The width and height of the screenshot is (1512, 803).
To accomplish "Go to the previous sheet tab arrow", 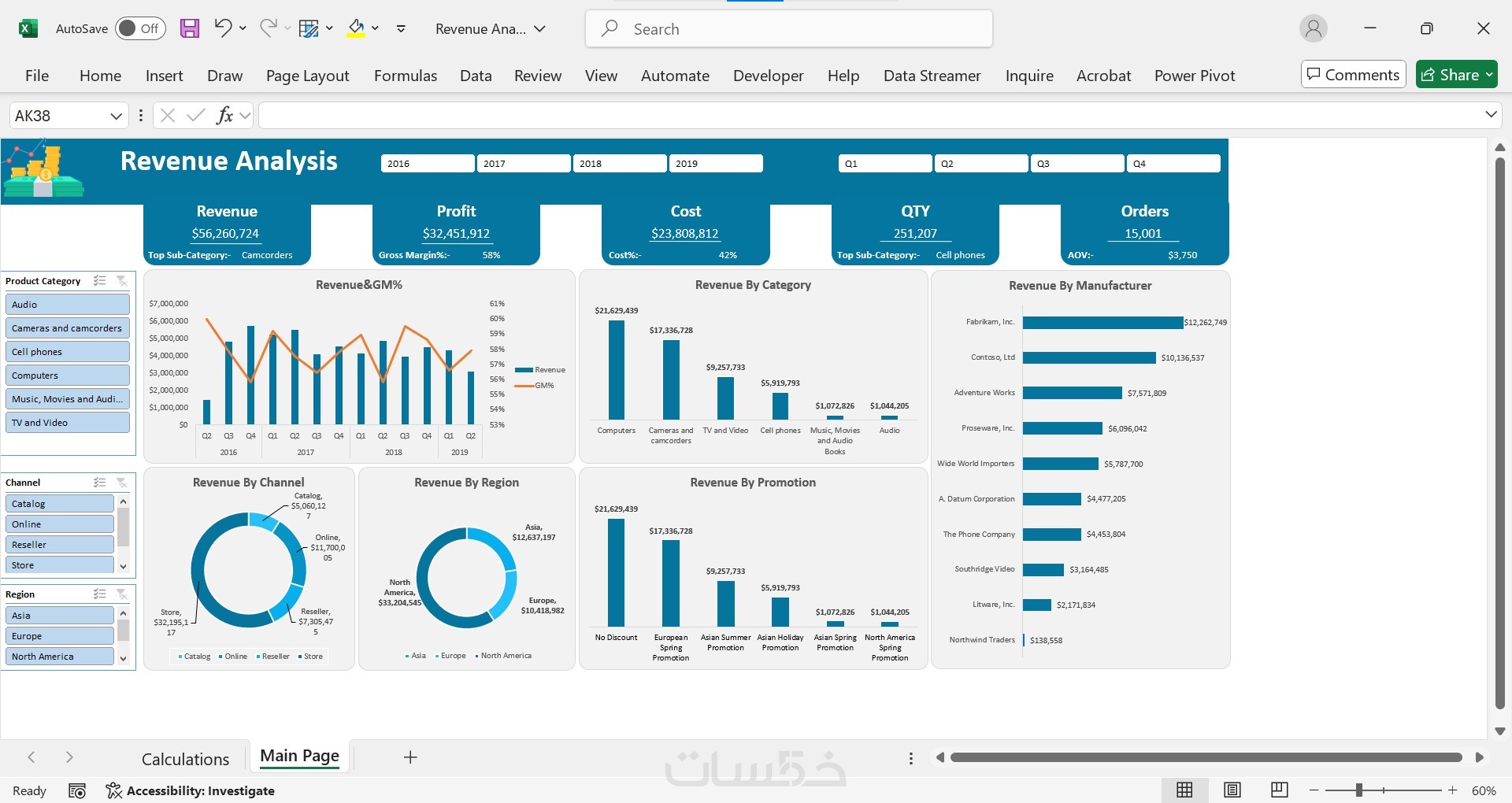I will point(31,757).
